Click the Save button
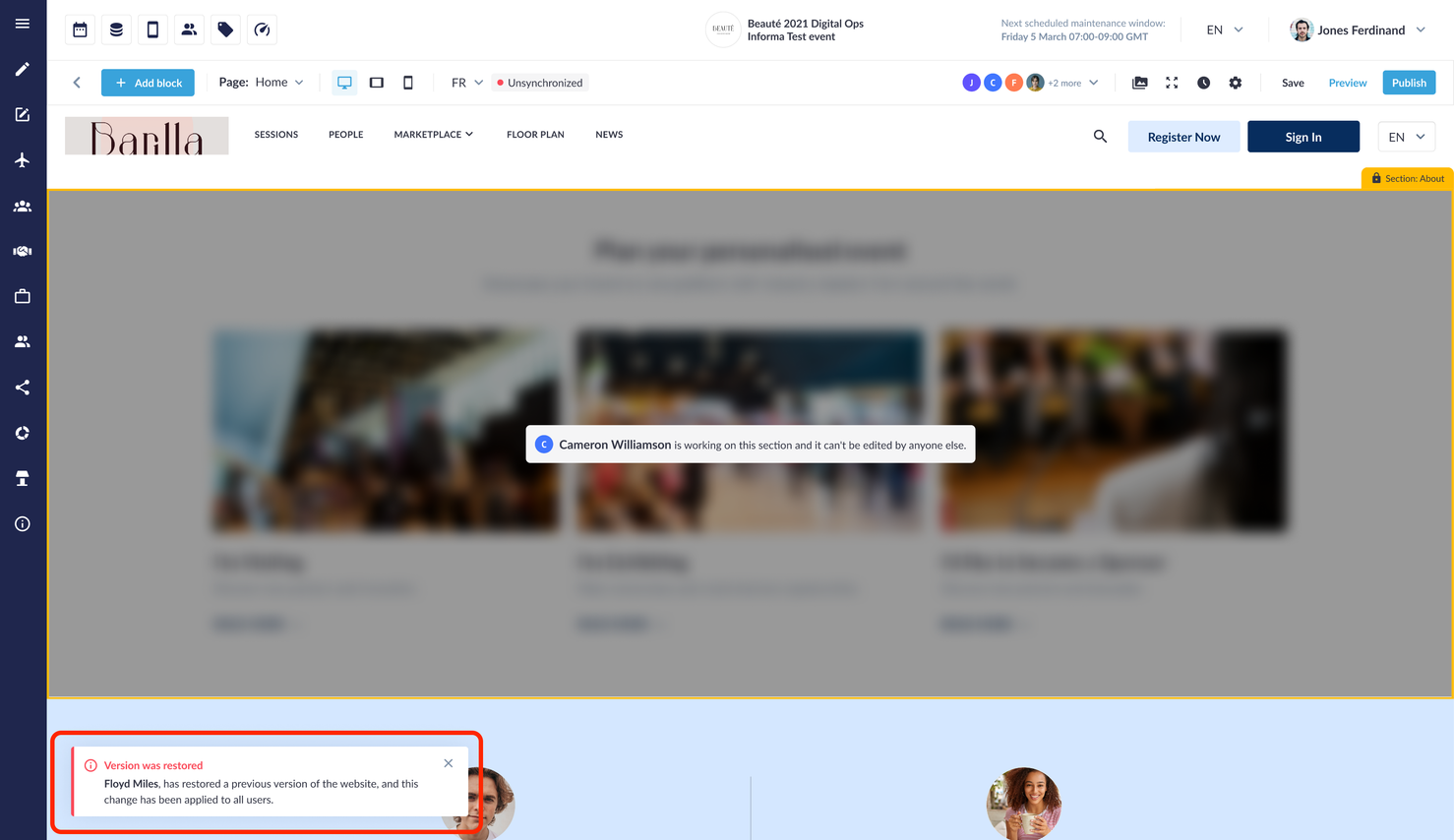 click(1293, 83)
